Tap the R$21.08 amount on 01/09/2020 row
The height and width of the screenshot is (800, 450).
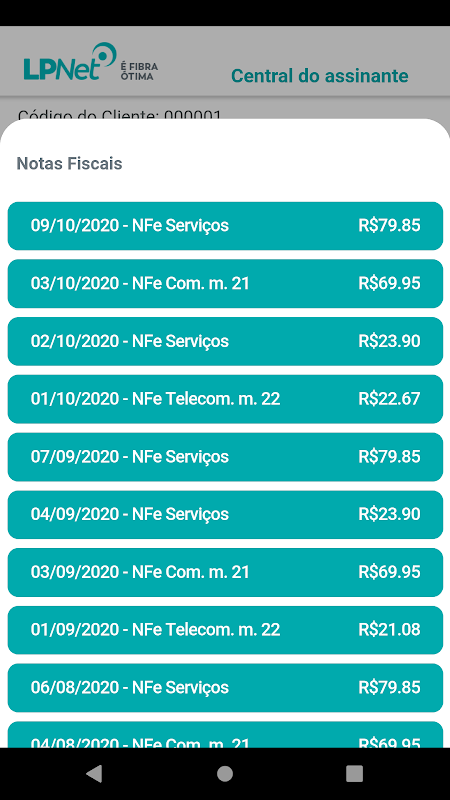click(x=389, y=630)
